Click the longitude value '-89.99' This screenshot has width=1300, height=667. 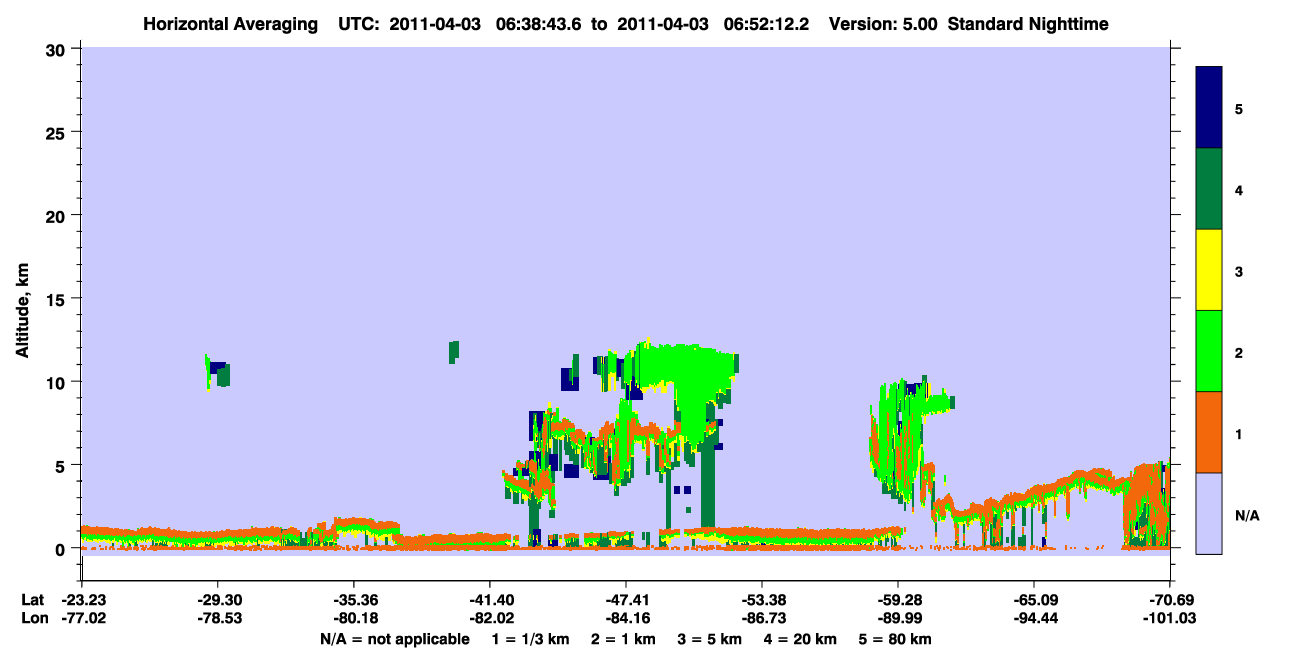coord(898,619)
